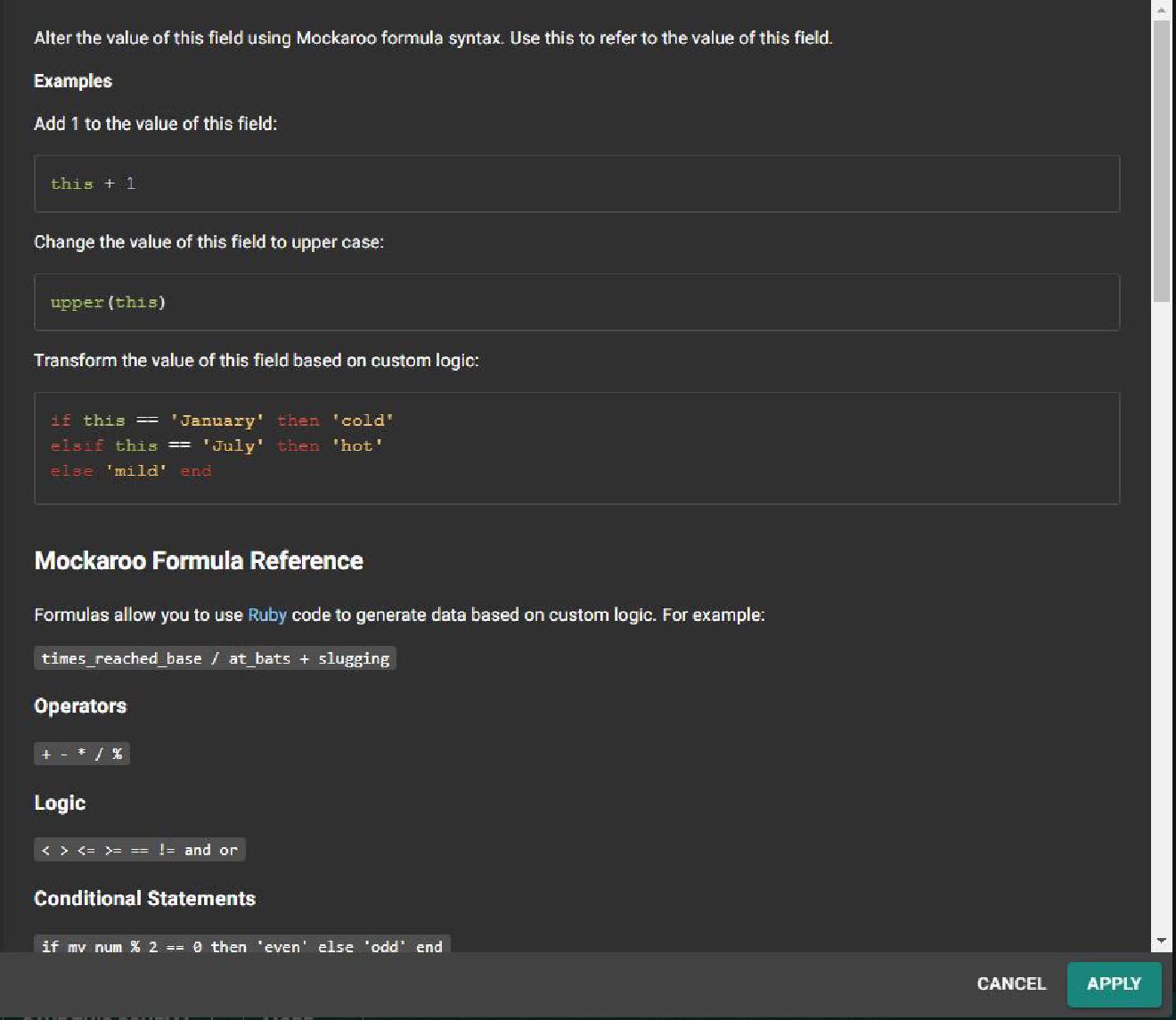Click the logic operators code snippet

coord(139,850)
